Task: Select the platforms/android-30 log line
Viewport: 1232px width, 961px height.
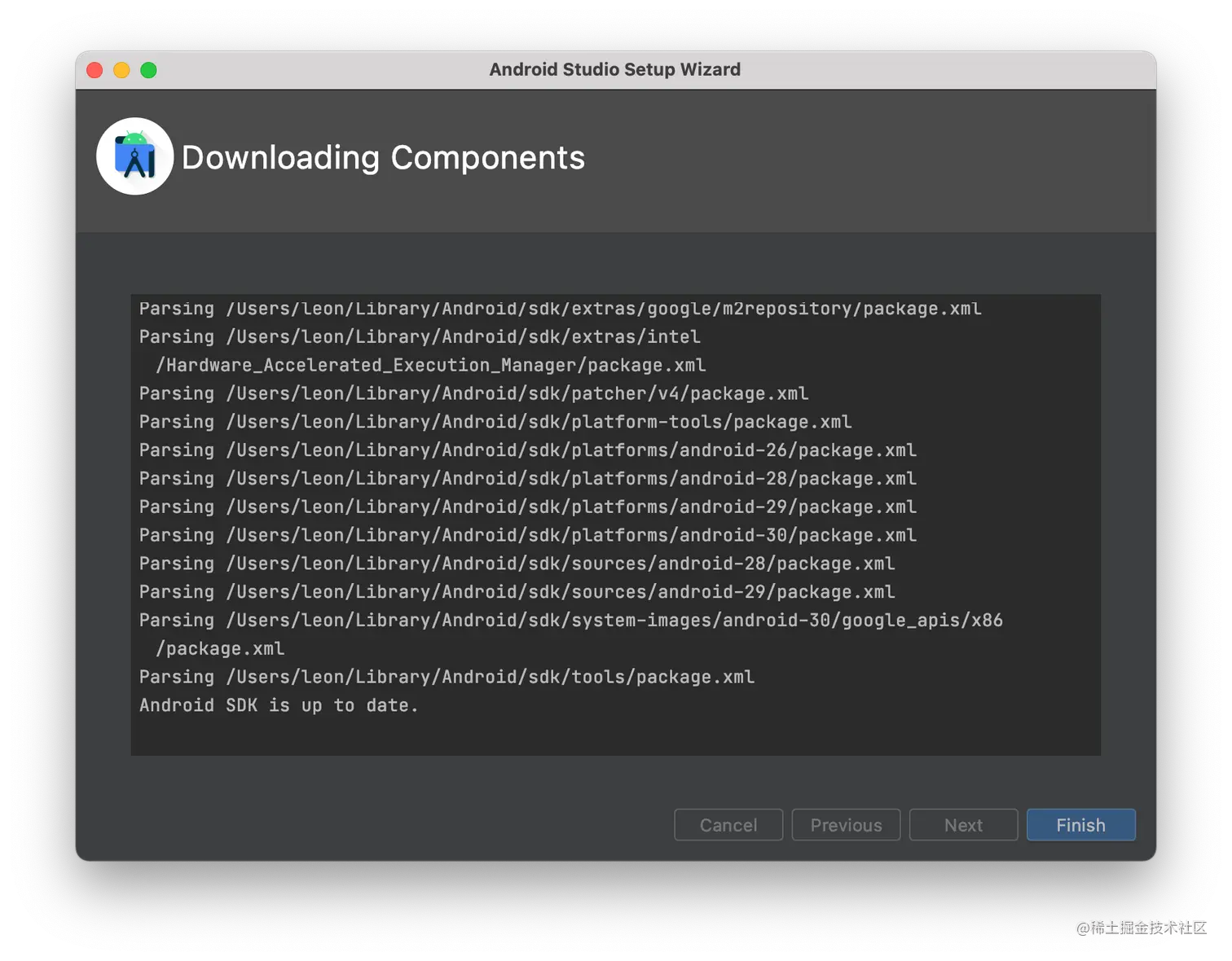Action: coord(528,535)
